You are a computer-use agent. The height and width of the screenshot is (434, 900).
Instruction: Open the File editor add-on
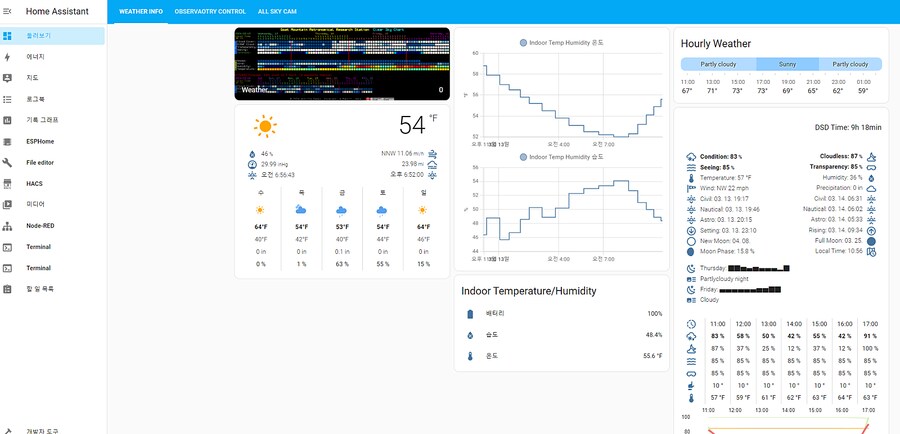[53, 162]
